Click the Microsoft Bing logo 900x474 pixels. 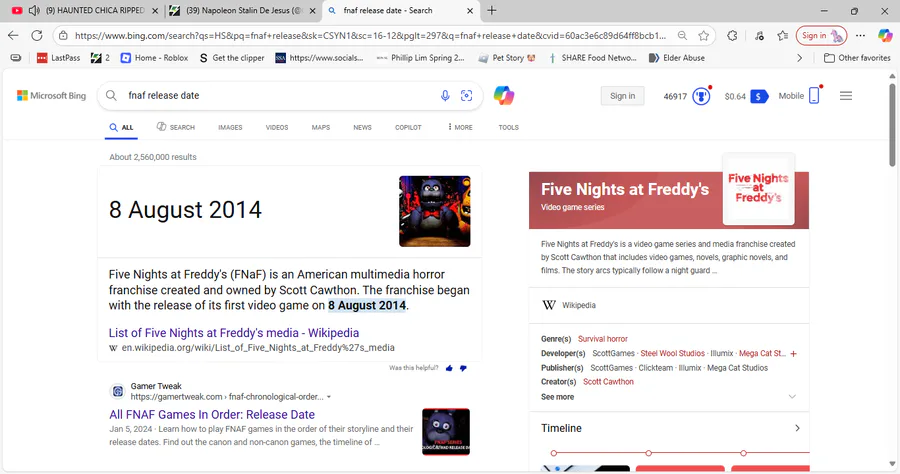[52, 96]
